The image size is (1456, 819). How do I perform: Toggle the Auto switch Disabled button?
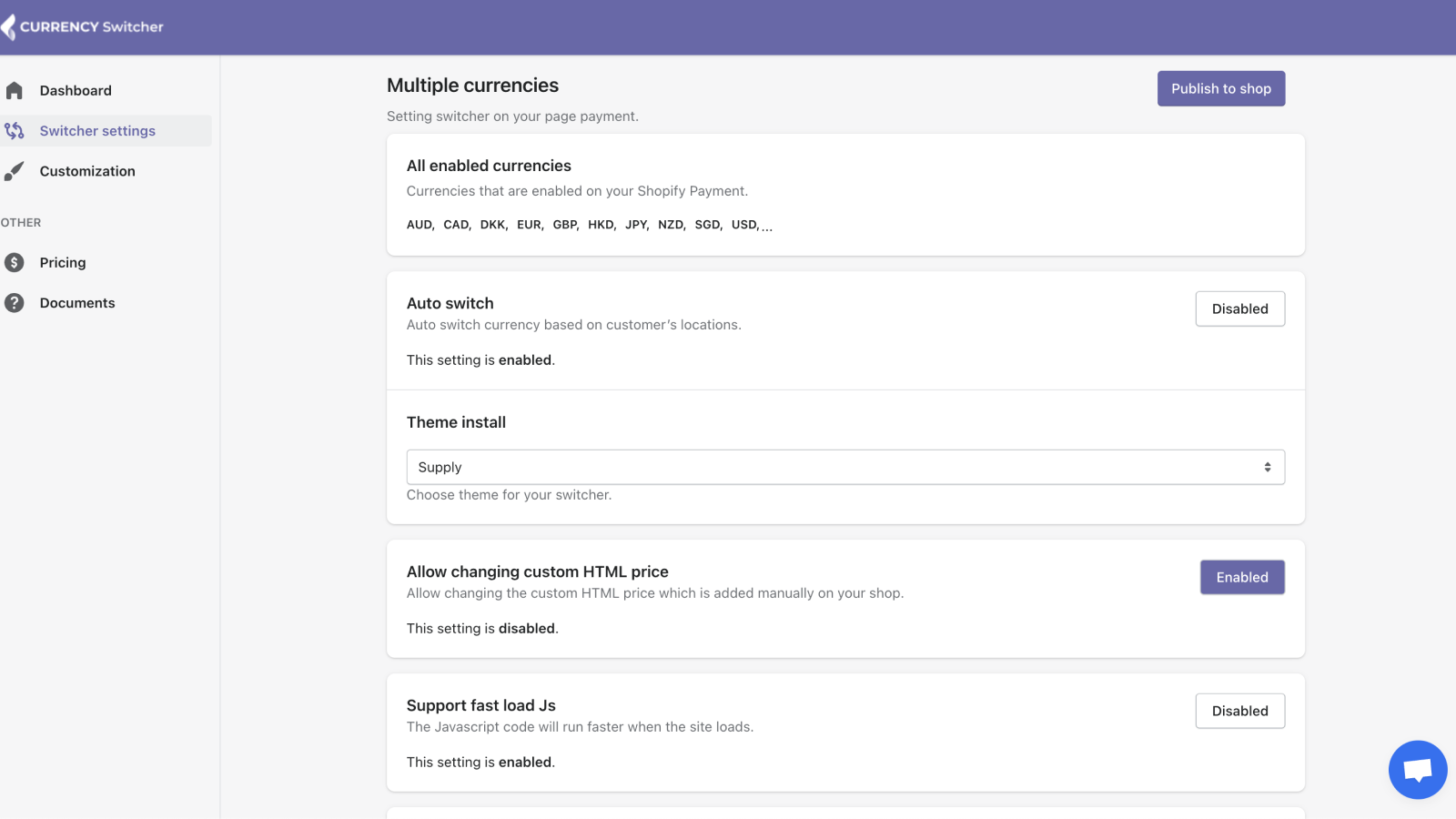click(1239, 309)
